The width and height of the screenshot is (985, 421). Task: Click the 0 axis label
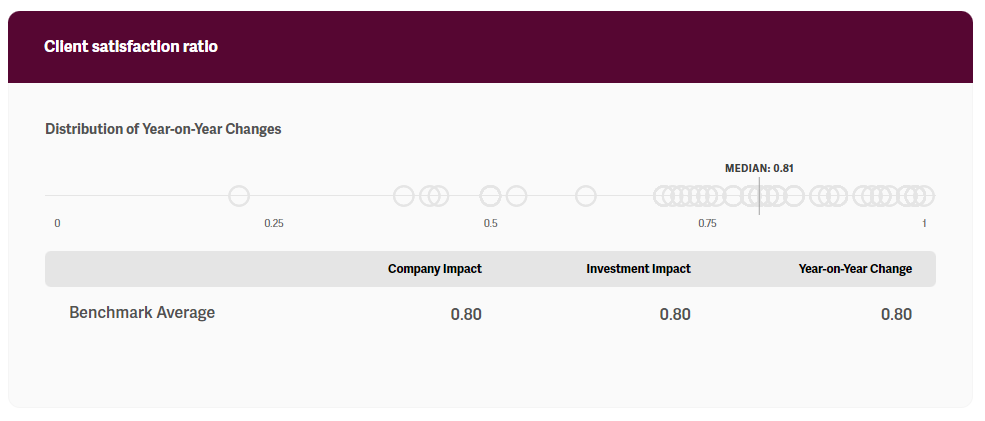click(x=57, y=223)
